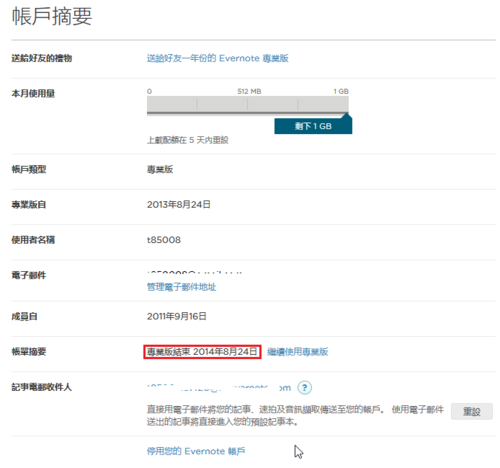500x468 pixels.
Task: Click the monthly usage progress bar
Action: click(x=248, y=105)
